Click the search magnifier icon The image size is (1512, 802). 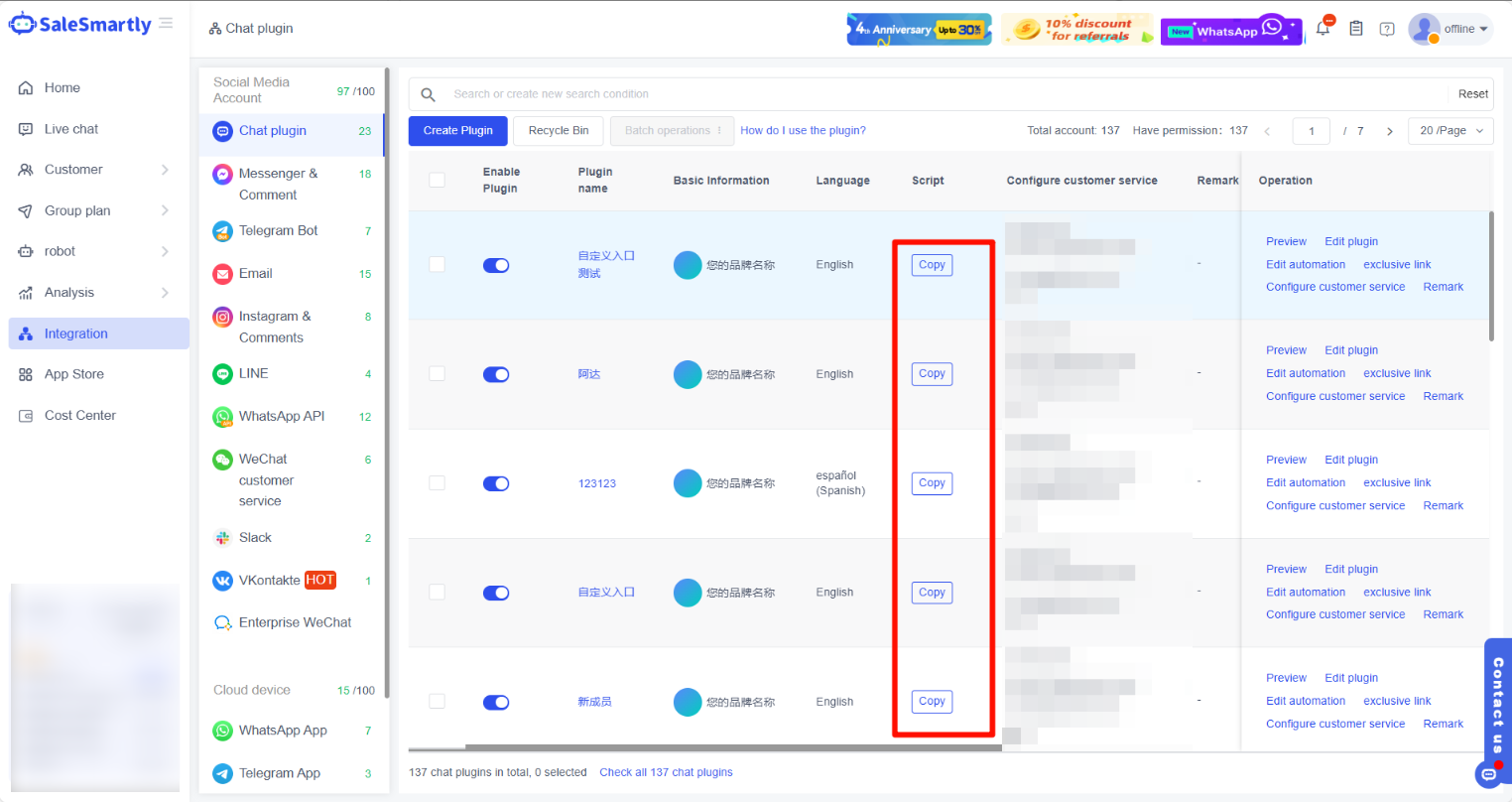pos(428,94)
